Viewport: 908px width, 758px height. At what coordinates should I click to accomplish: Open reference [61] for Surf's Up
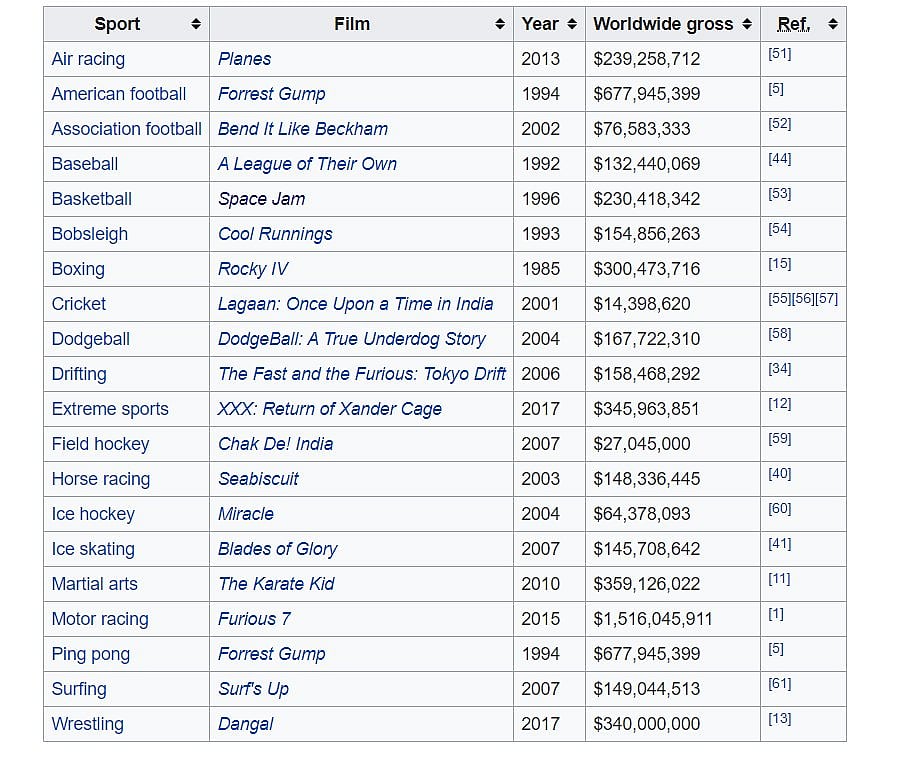(779, 684)
